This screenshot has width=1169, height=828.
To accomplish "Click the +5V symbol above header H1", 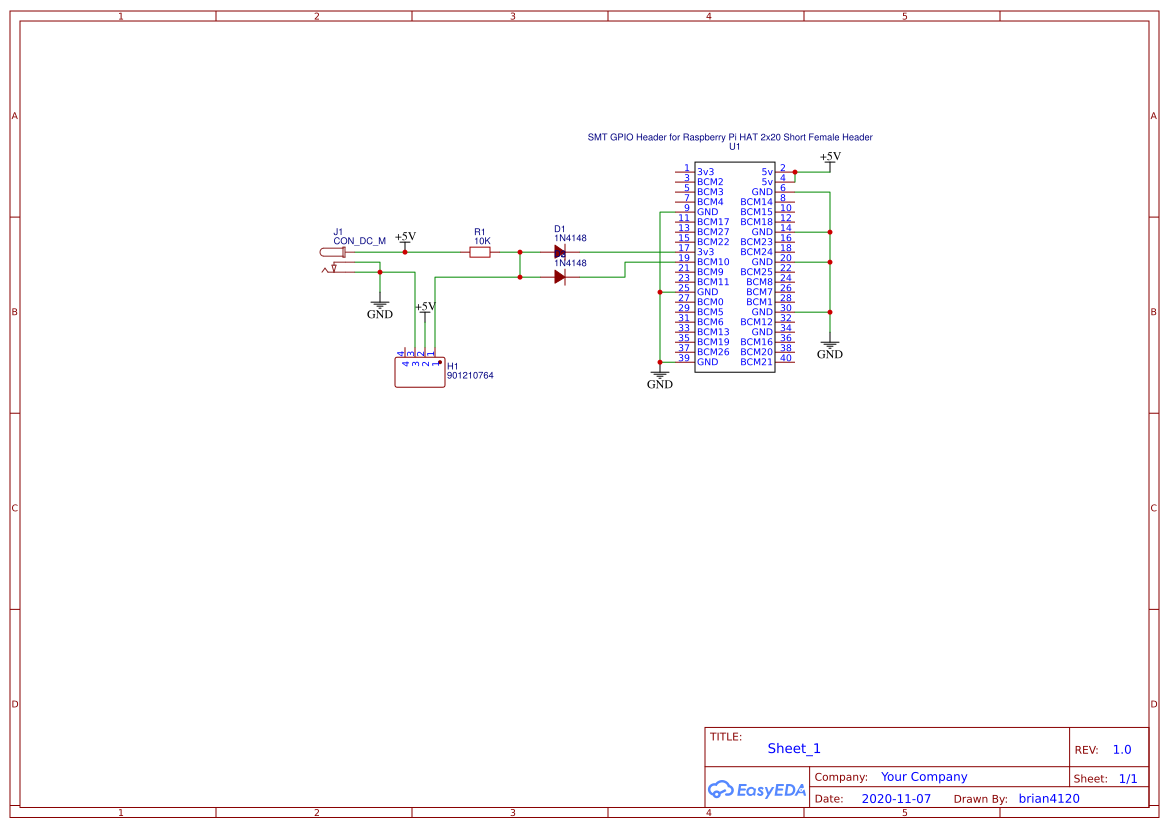I will pos(424,310).
